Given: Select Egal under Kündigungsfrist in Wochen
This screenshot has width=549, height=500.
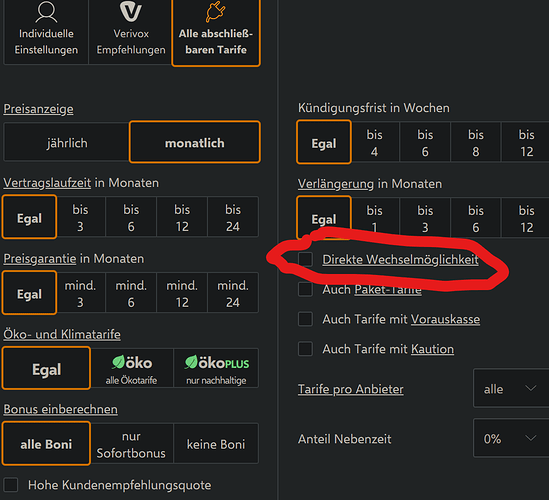Looking at the screenshot, I should 324,142.
